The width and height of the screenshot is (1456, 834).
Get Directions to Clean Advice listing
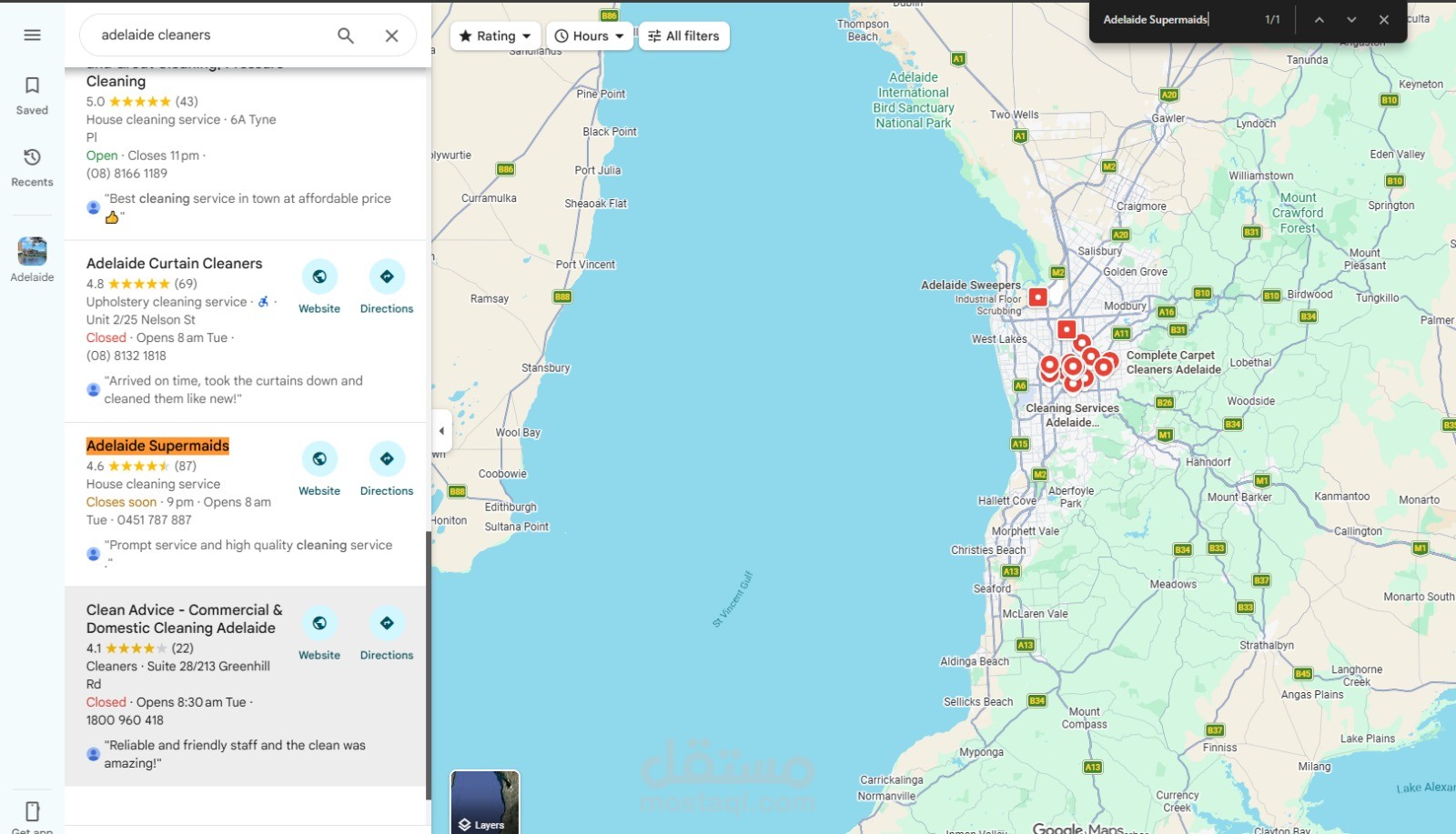point(387,634)
